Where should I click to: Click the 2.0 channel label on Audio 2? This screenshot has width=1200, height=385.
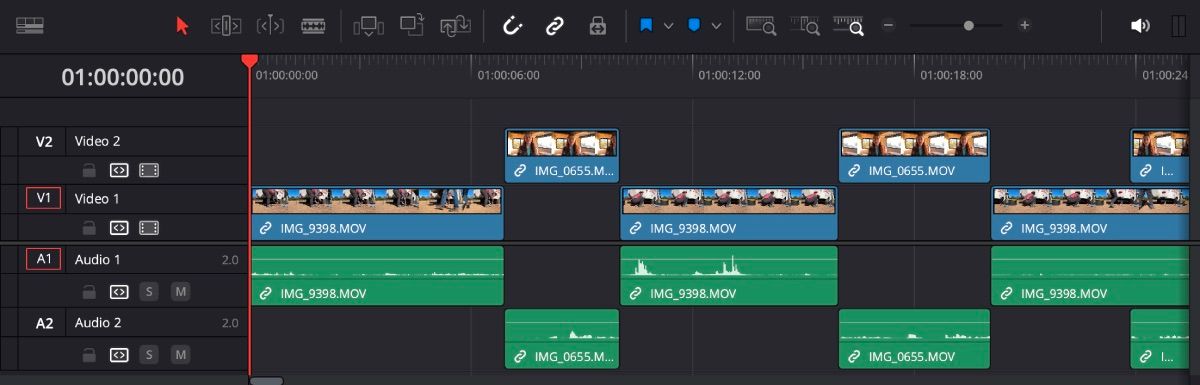coord(230,323)
